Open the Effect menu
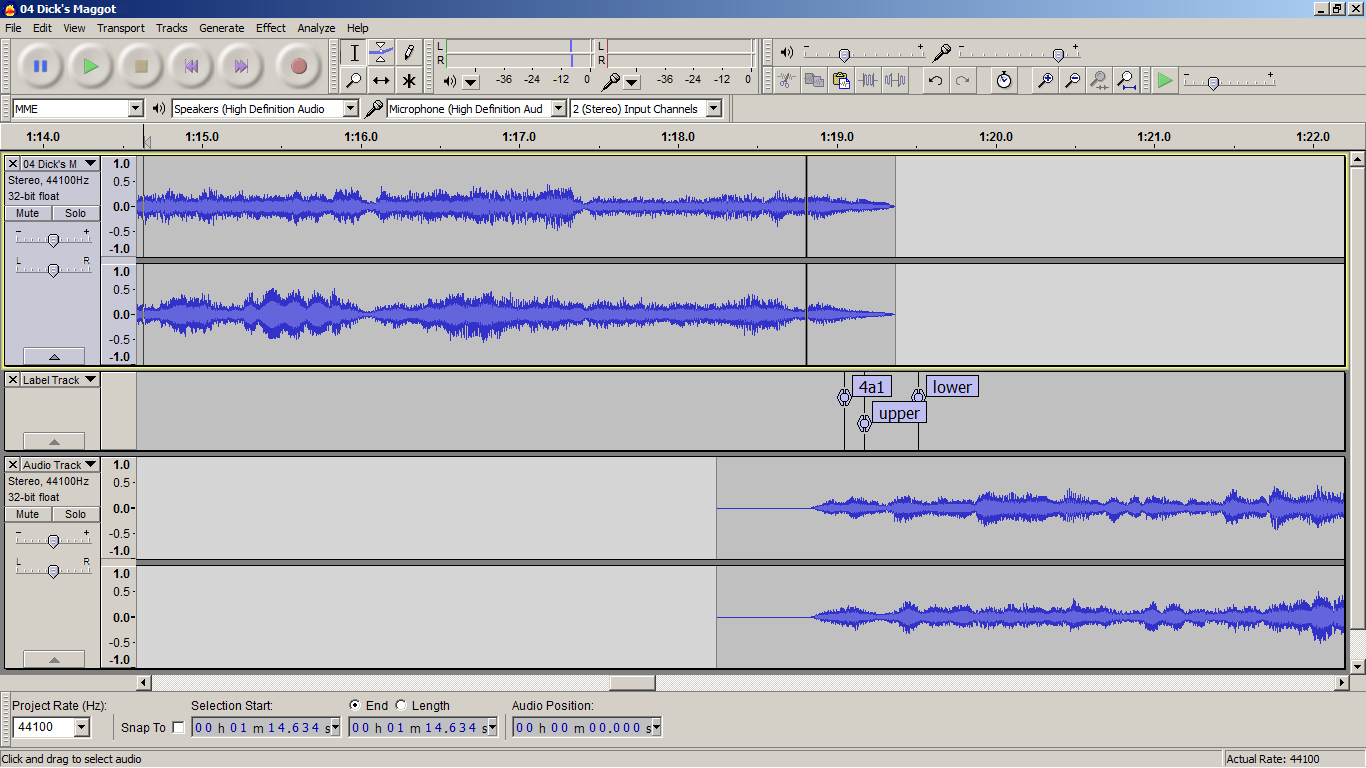The height and width of the screenshot is (768, 1366). click(x=270, y=28)
